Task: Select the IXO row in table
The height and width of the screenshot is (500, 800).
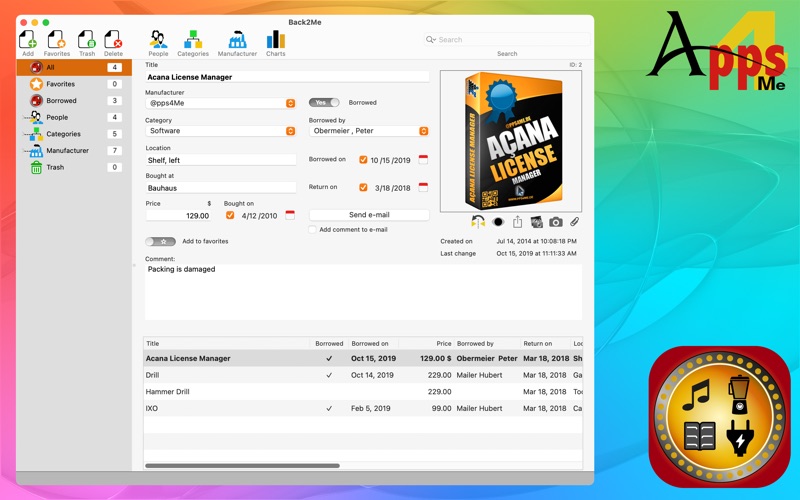Action: 363,408
